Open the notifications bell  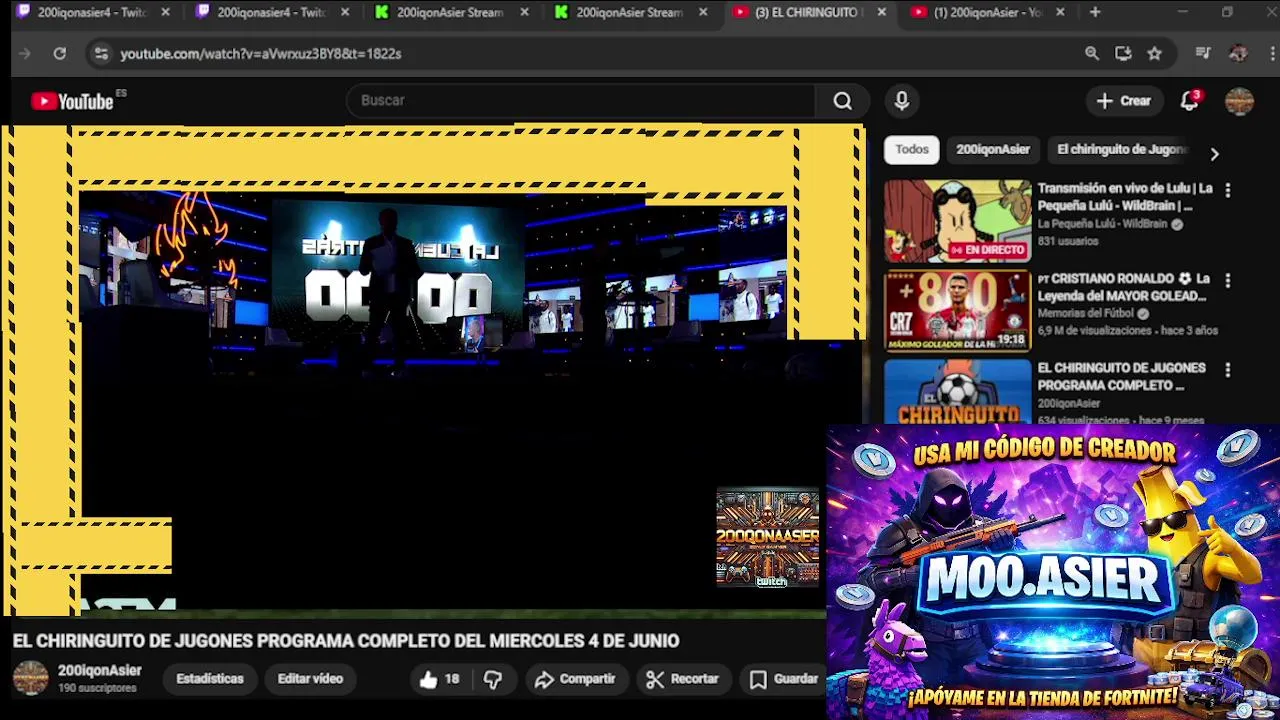1190,101
